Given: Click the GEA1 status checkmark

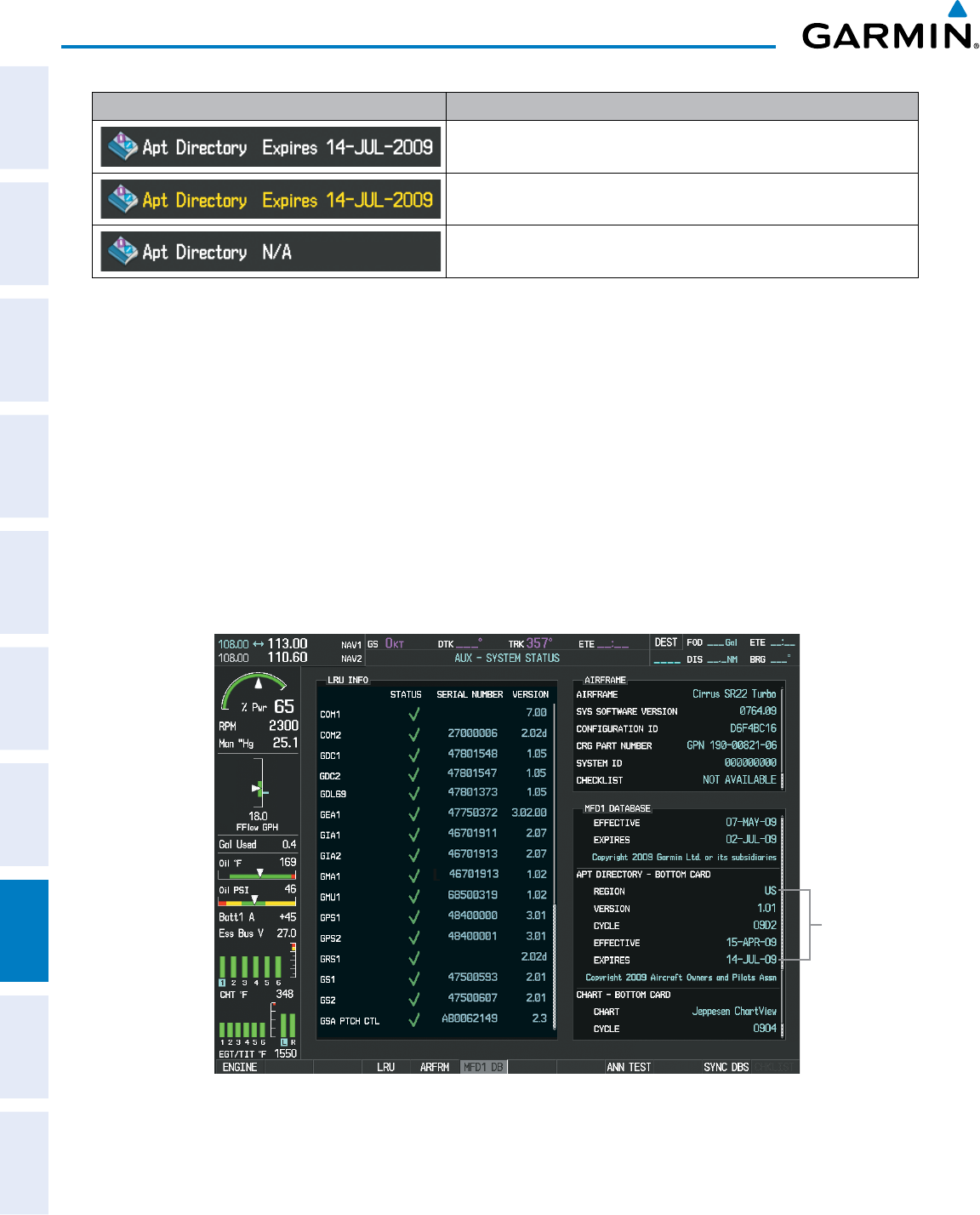Looking at the screenshot, I should tap(413, 814).
